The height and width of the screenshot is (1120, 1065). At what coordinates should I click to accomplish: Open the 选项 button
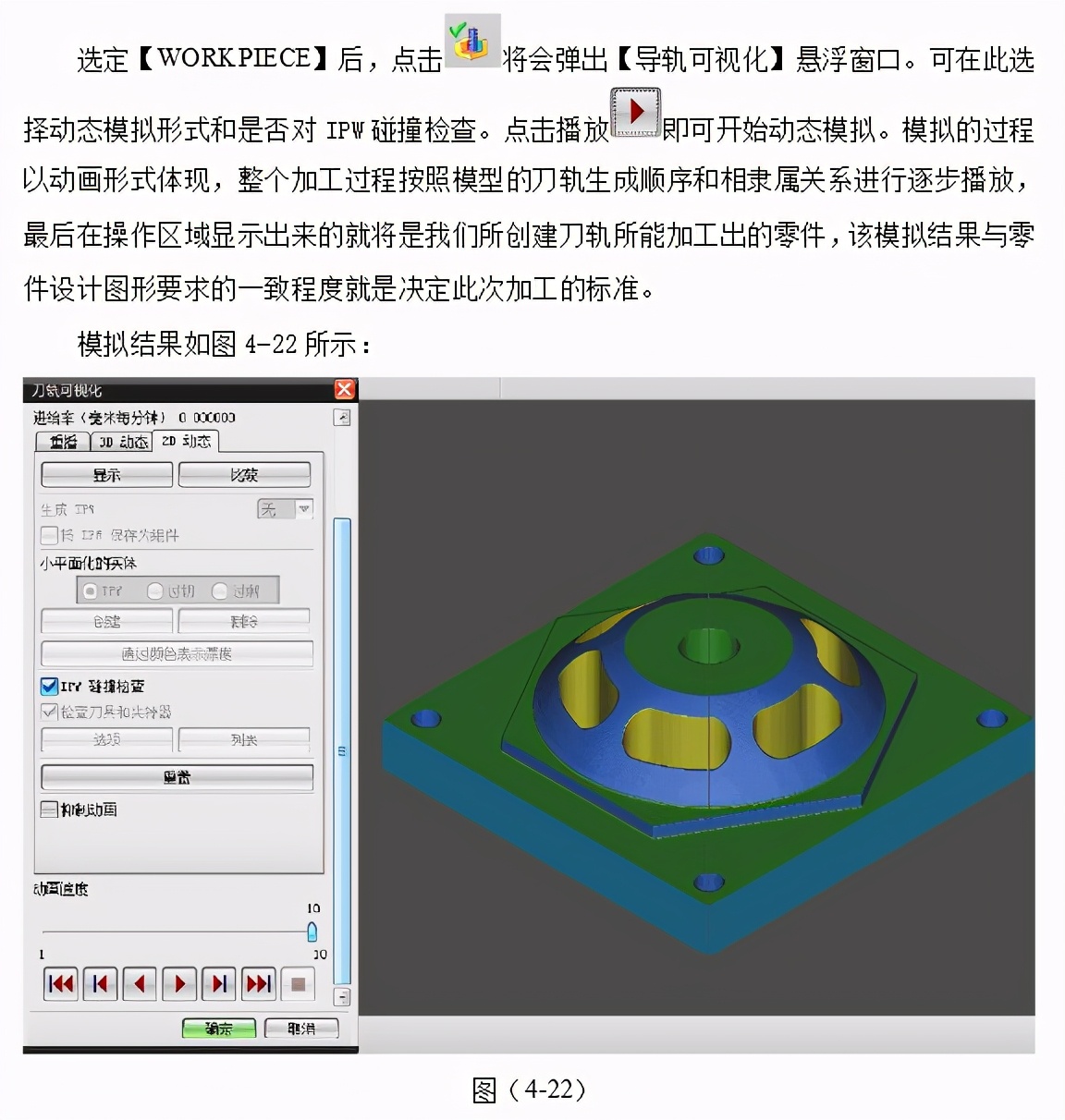[x=107, y=739]
